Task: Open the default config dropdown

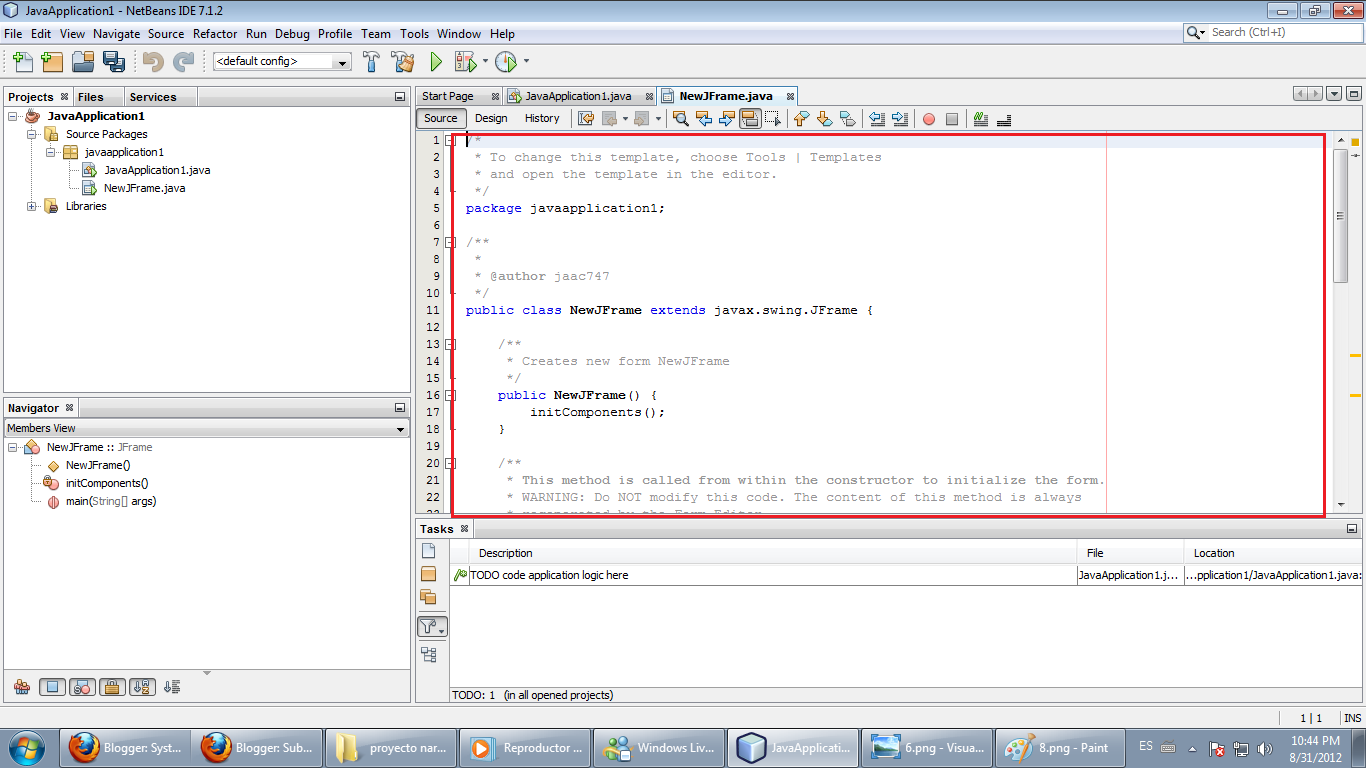Action: pyautogui.click(x=344, y=61)
